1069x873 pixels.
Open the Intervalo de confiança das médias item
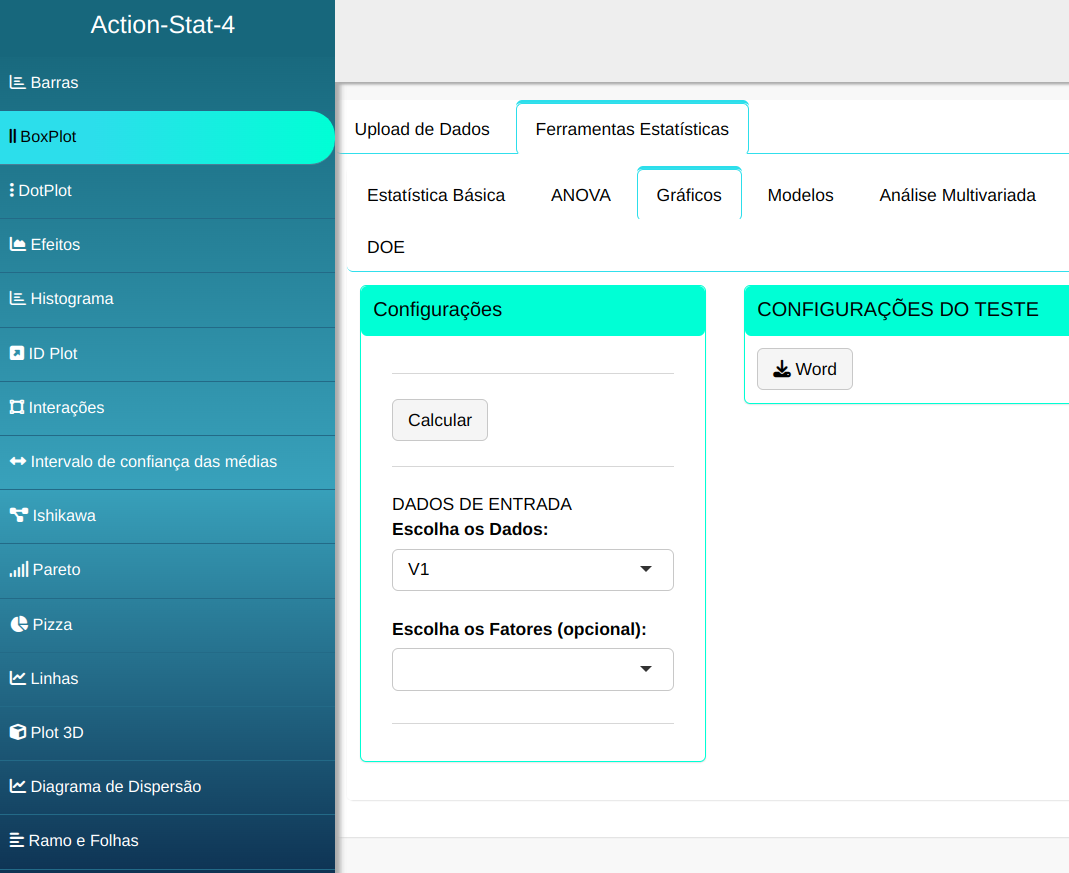[153, 462]
